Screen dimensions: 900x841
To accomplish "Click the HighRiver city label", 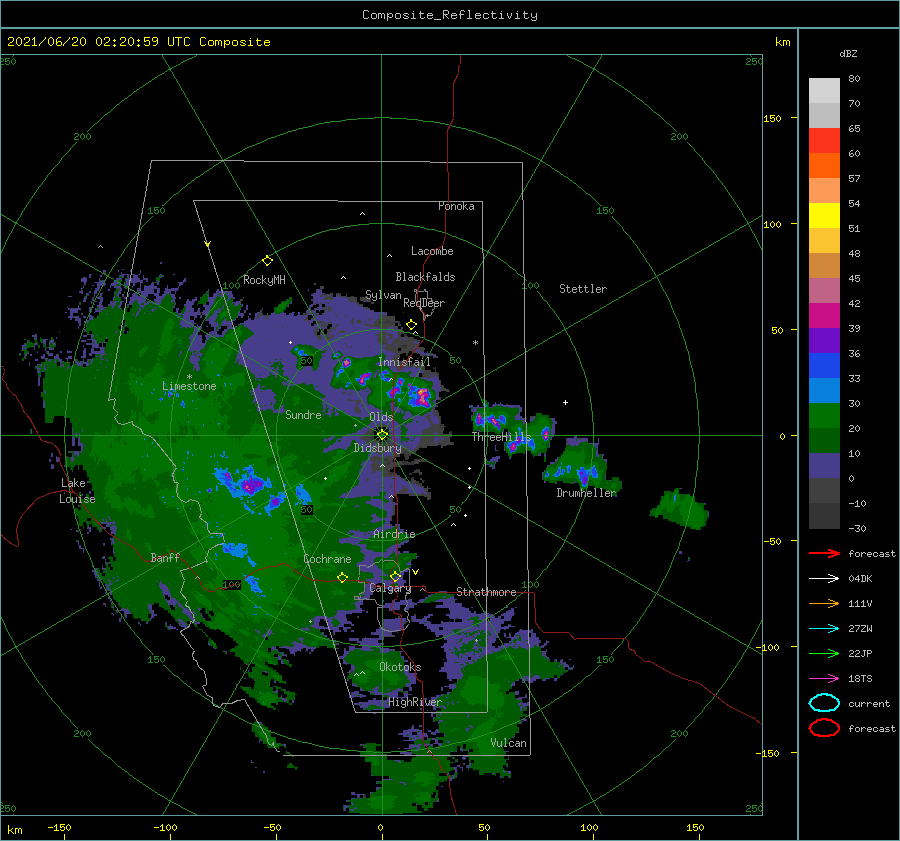I will pyautogui.click(x=414, y=702).
